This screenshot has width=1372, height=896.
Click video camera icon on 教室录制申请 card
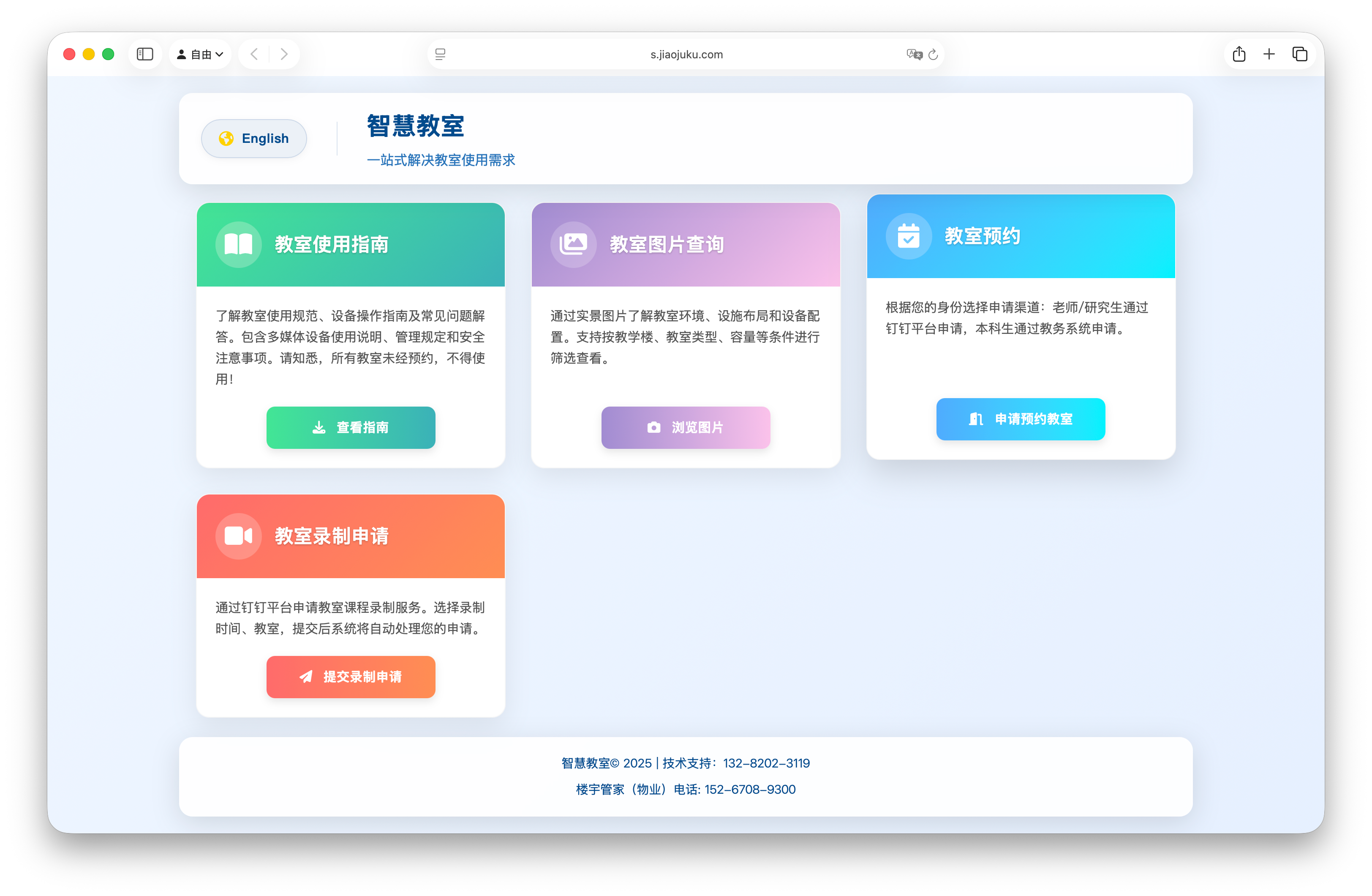(238, 536)
